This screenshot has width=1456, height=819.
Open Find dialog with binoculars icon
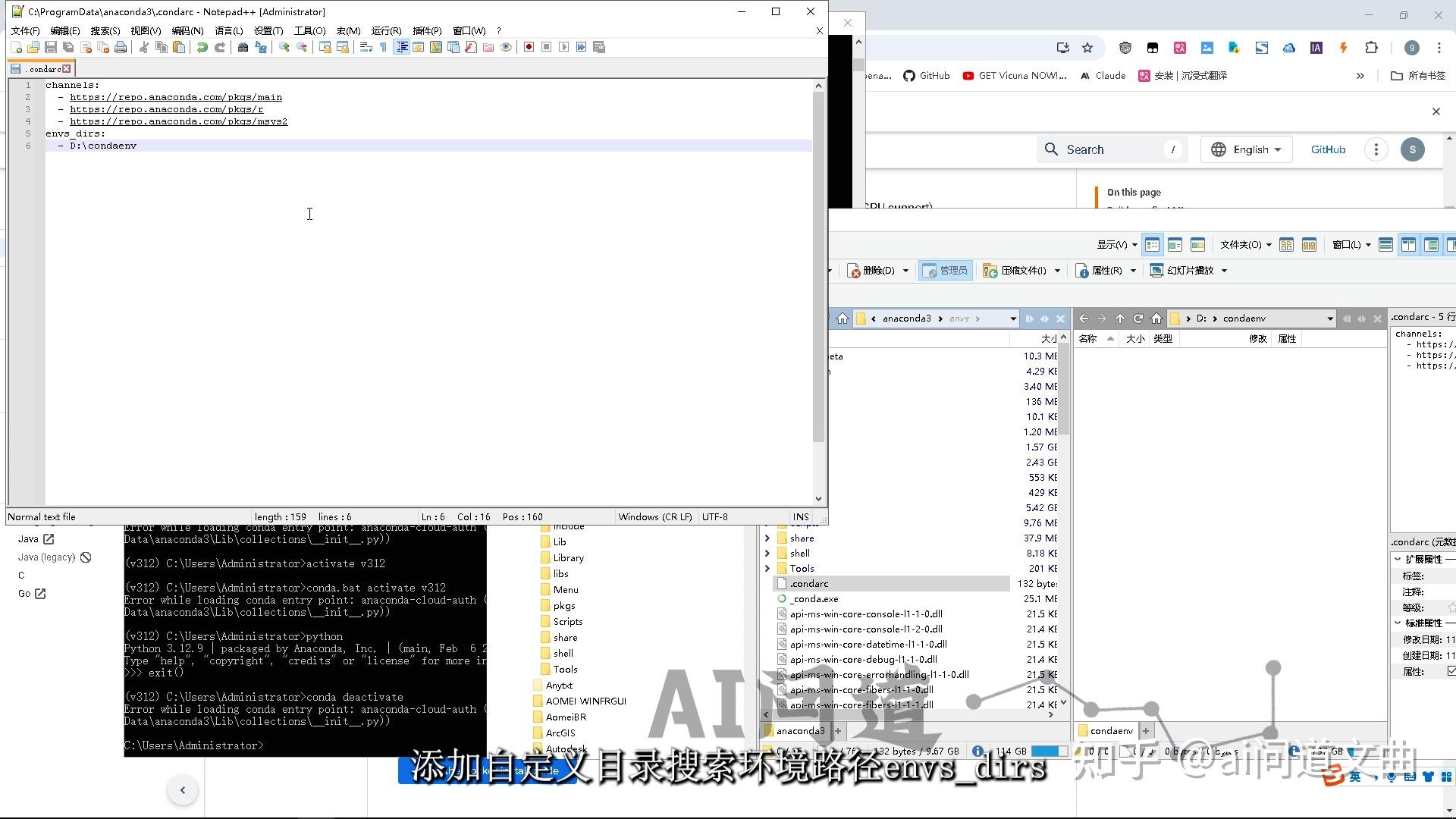click(x=243, y=47)
